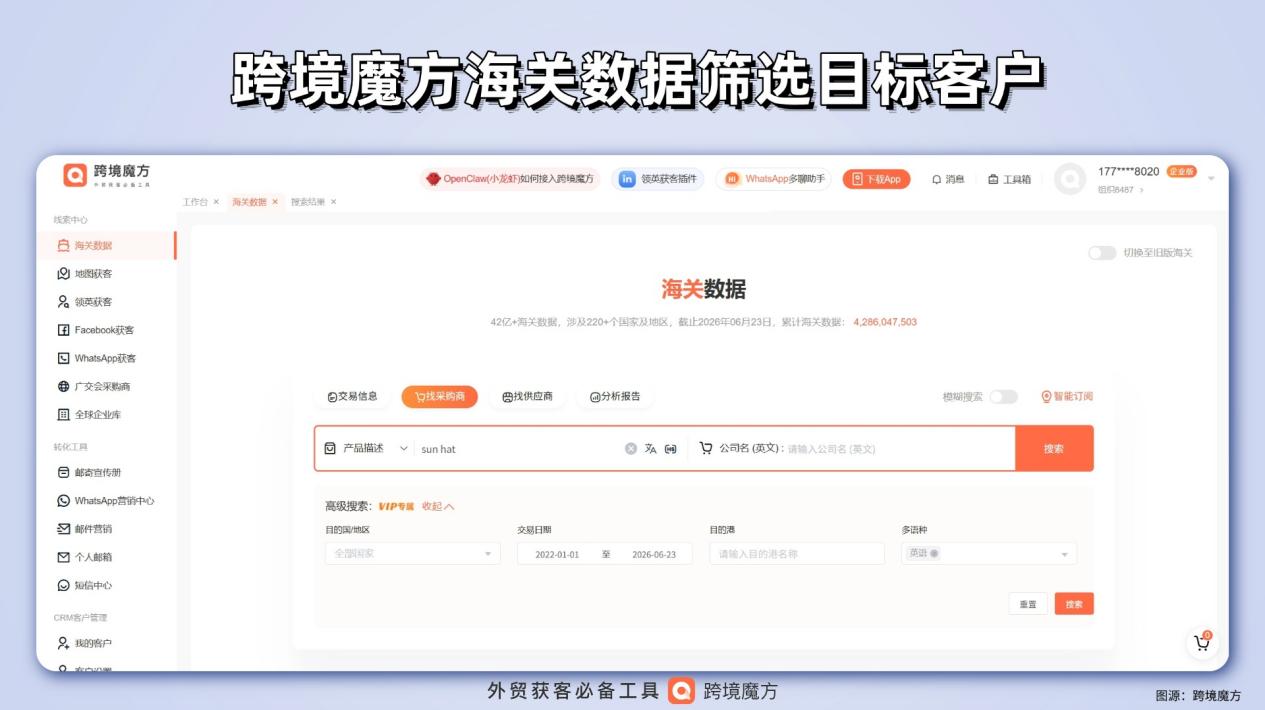Open 海关数据 in the sidebar
Image resolution: width=1265 pixels, height=710 pixels.
tap(105, 245)
